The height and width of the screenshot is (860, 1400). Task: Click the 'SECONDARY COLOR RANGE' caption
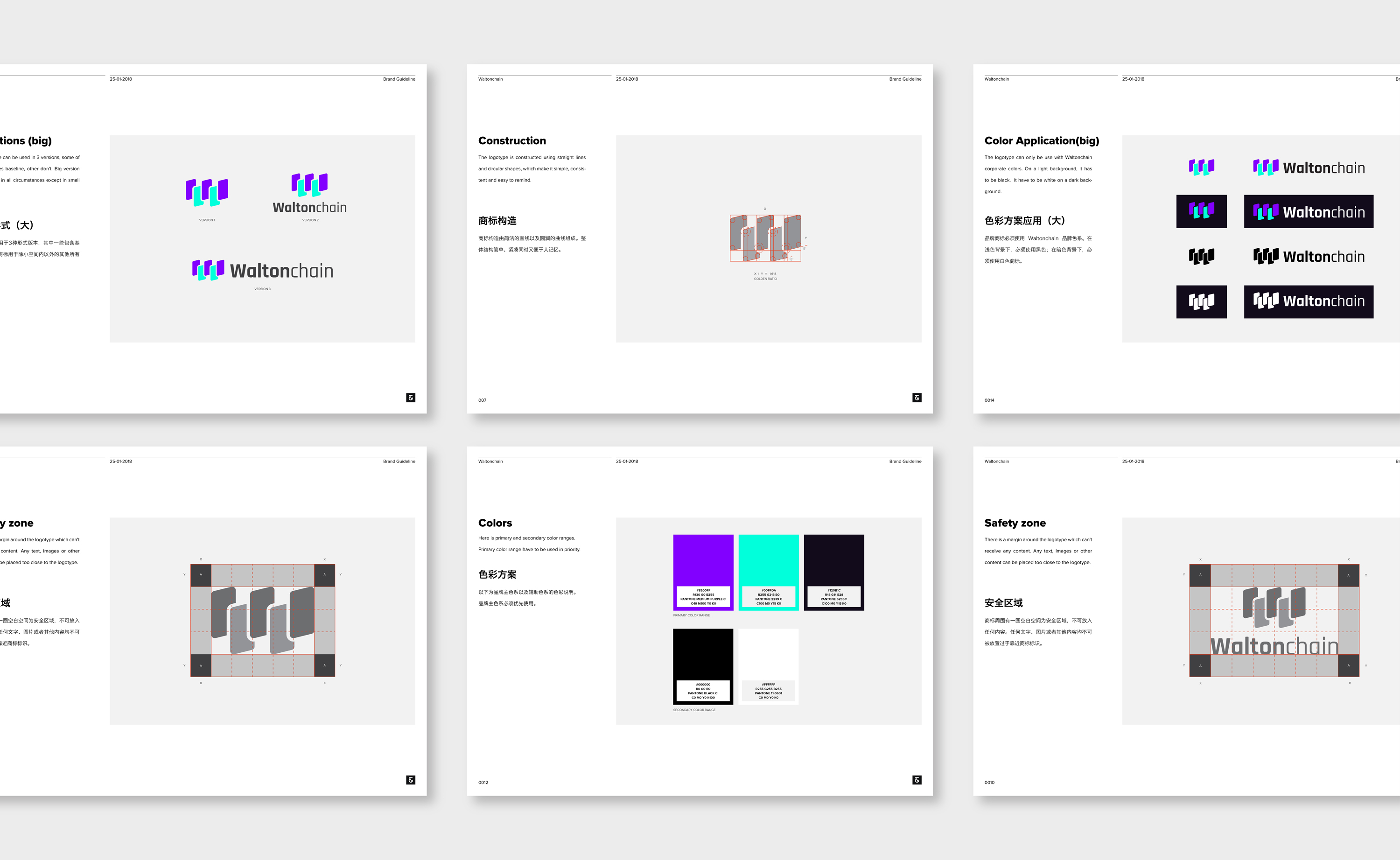pyautogui.click(x=694, y=710)
